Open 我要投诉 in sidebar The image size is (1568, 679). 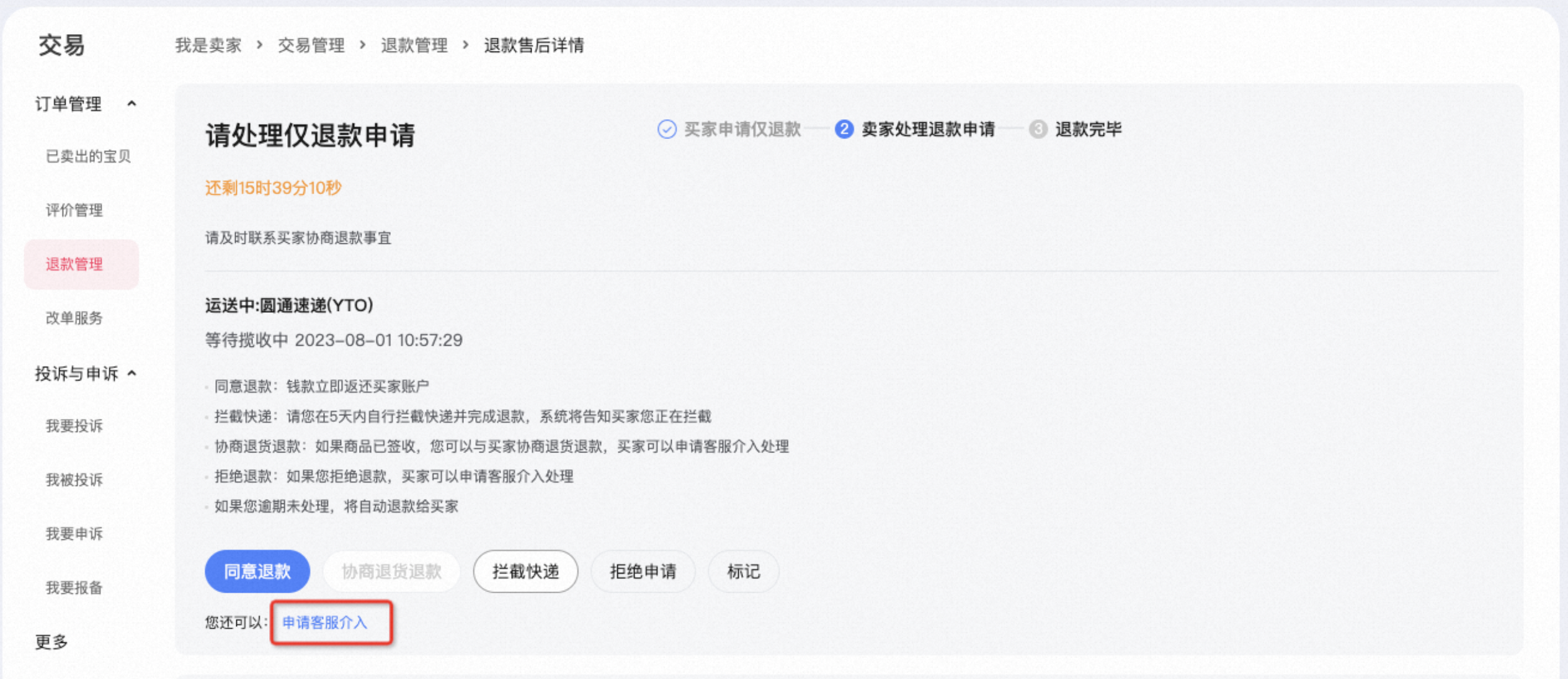point(74,426)
